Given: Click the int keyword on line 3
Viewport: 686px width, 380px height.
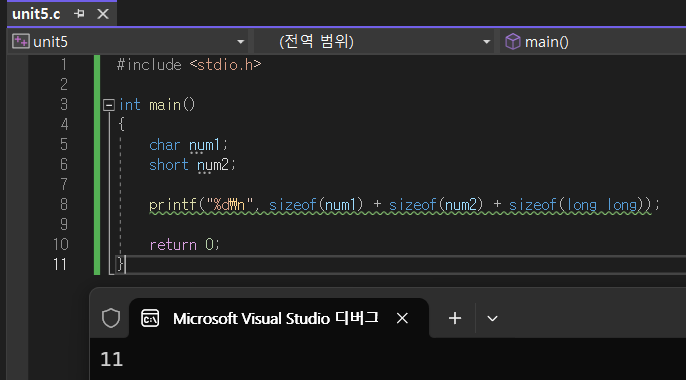Looking at the screenshot, I should click(130, 105).
